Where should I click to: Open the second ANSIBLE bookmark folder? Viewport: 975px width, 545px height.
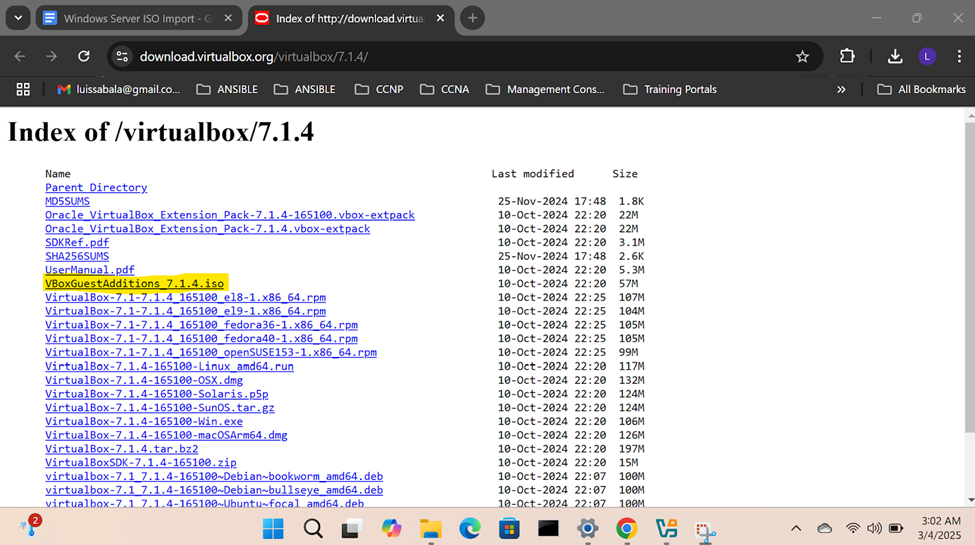click(305, 90)
